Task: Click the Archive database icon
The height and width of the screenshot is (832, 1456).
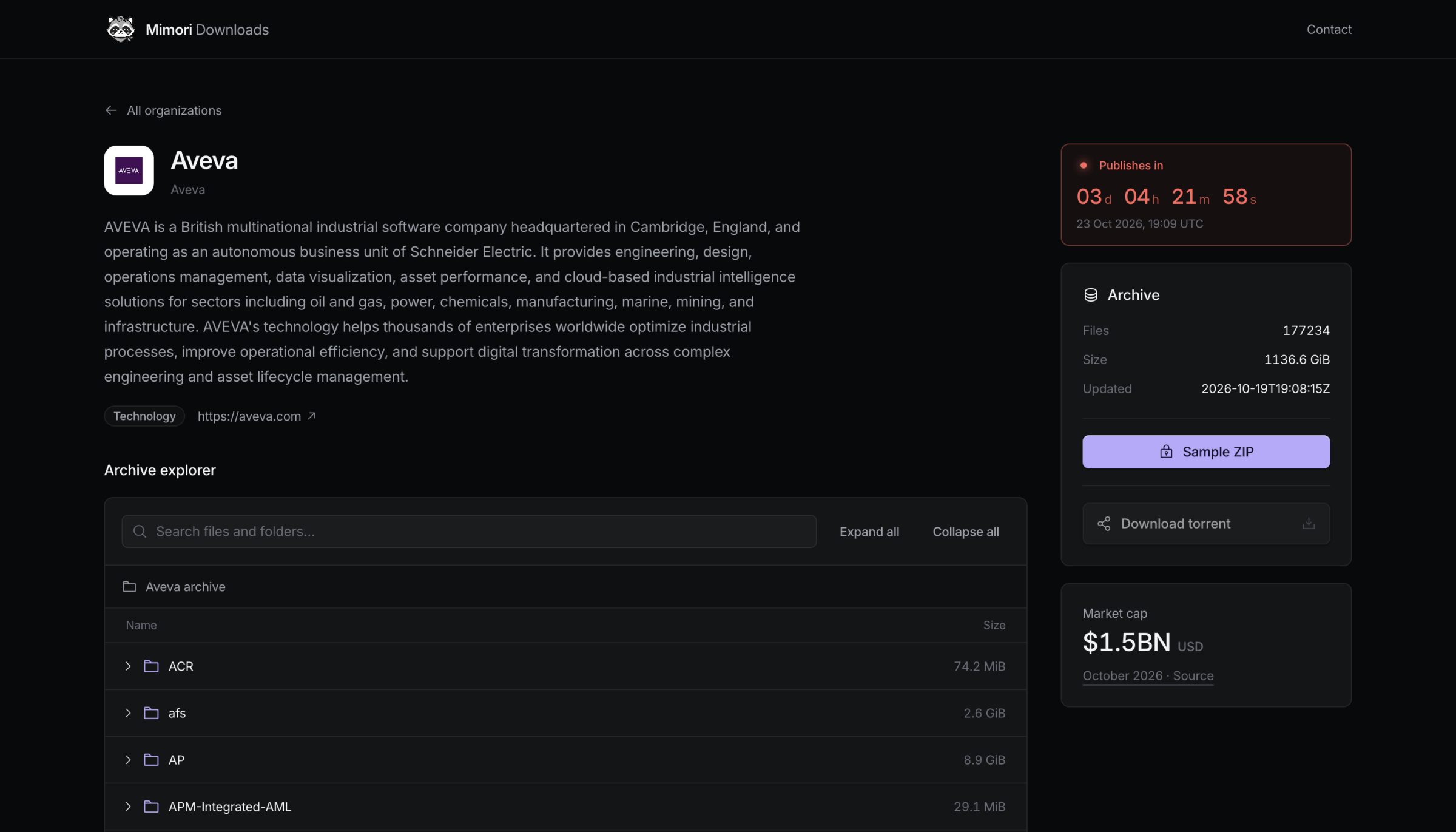Action: tap(1091, 295)
